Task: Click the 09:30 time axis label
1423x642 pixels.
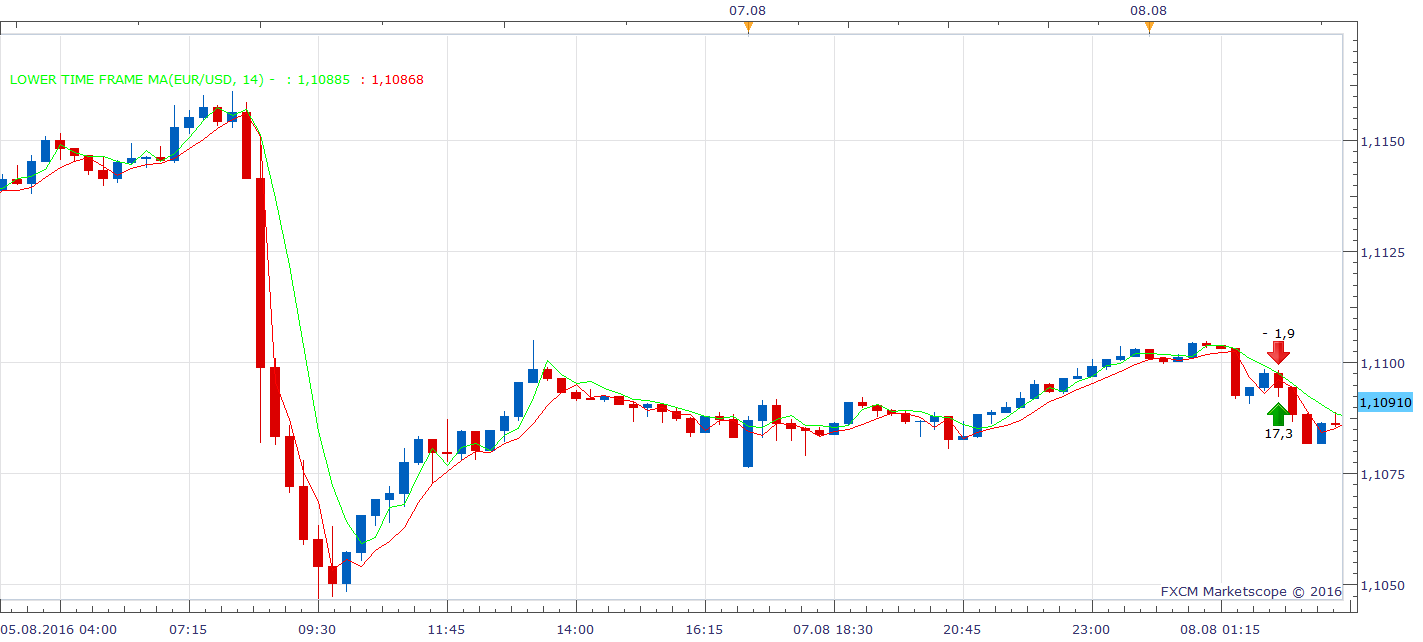Action: 317,630
